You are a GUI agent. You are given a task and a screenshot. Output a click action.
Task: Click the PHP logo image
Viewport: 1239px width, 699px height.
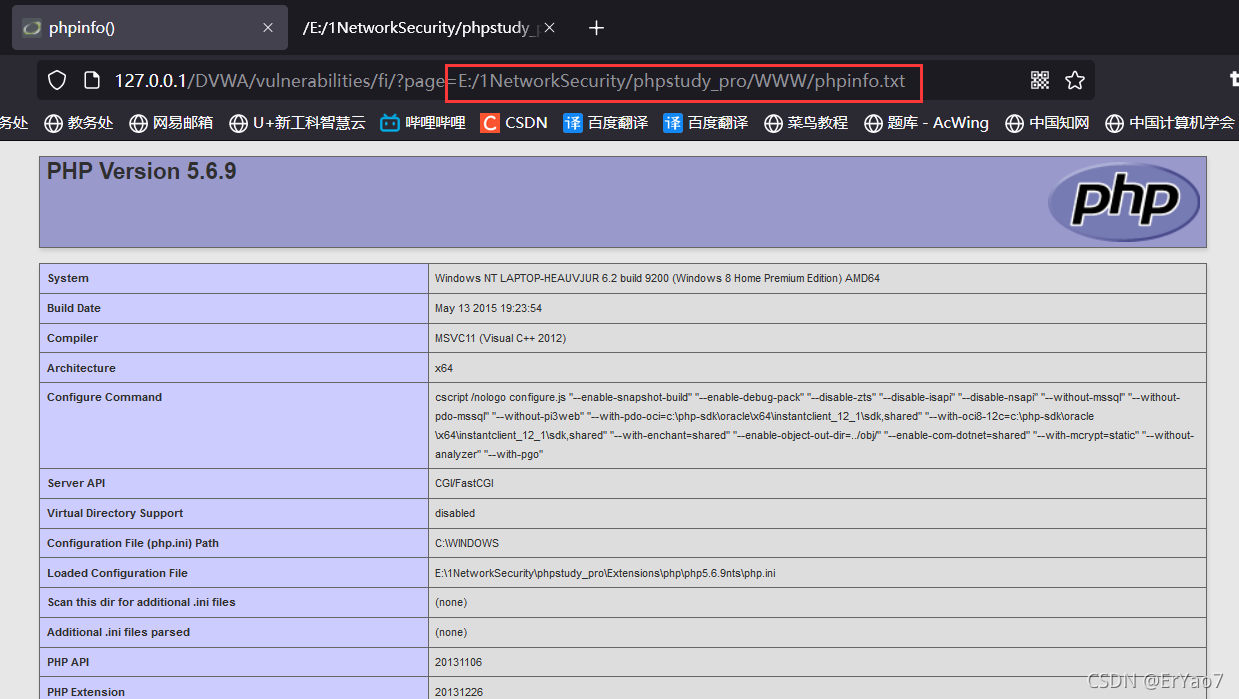[x=1123, y=202]
